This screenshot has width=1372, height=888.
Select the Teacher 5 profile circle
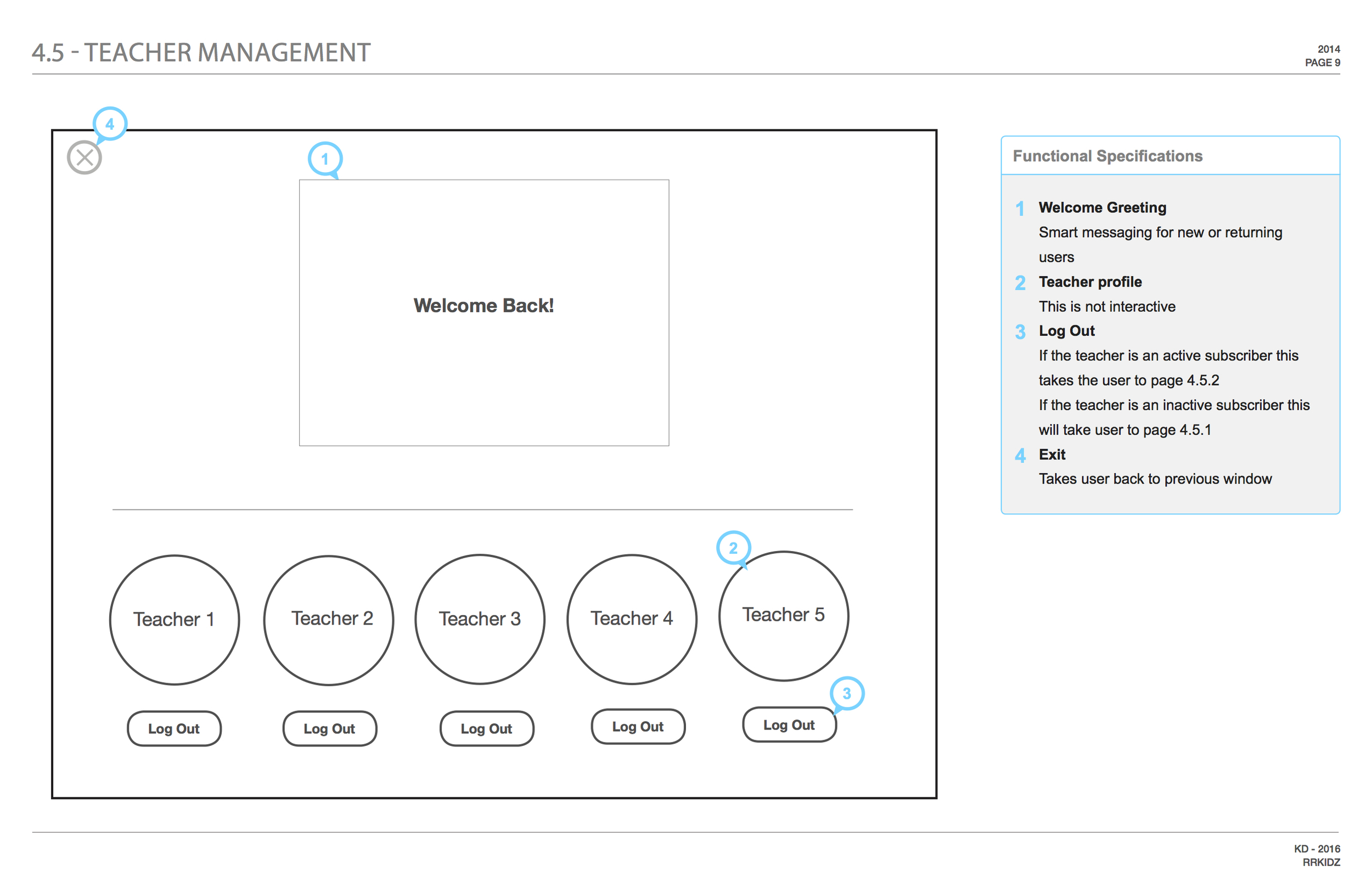(784, 616)
